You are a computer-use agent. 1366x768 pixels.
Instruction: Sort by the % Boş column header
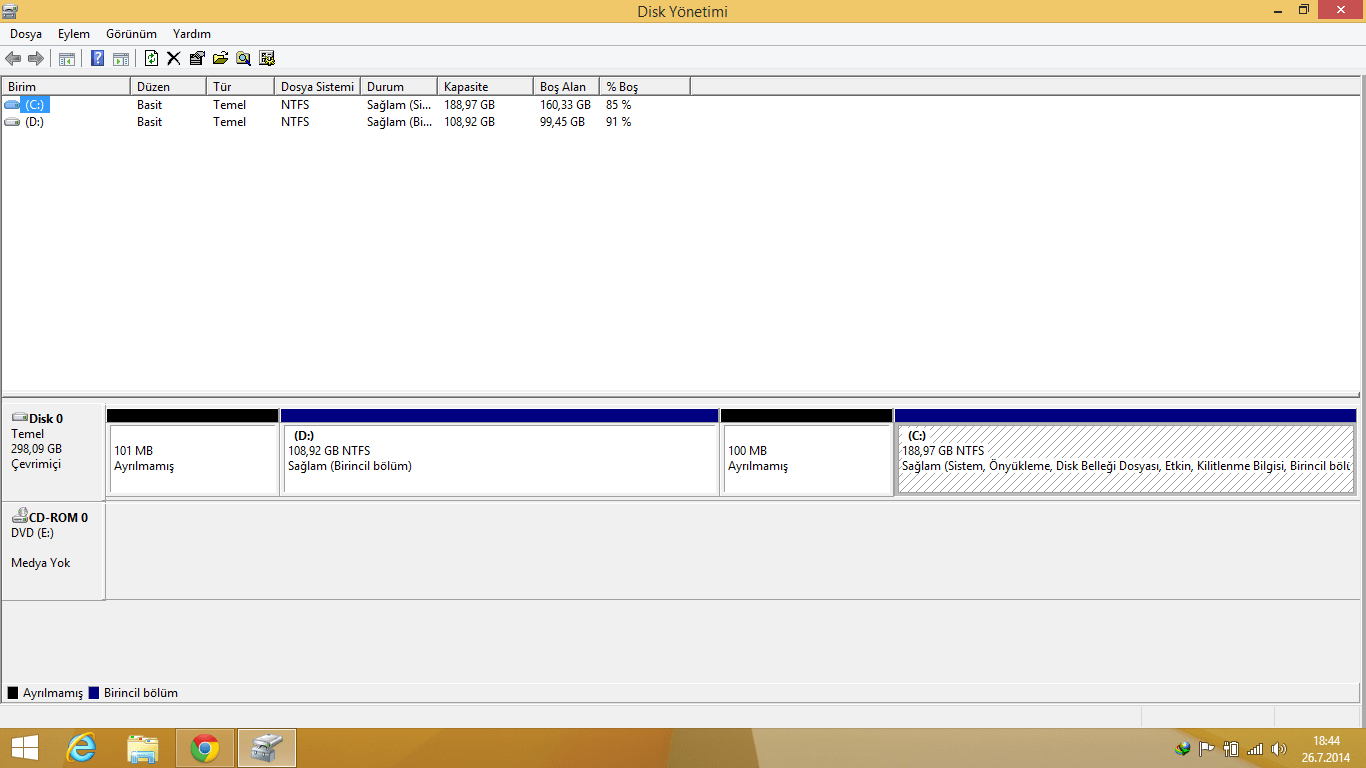[645, 87]
